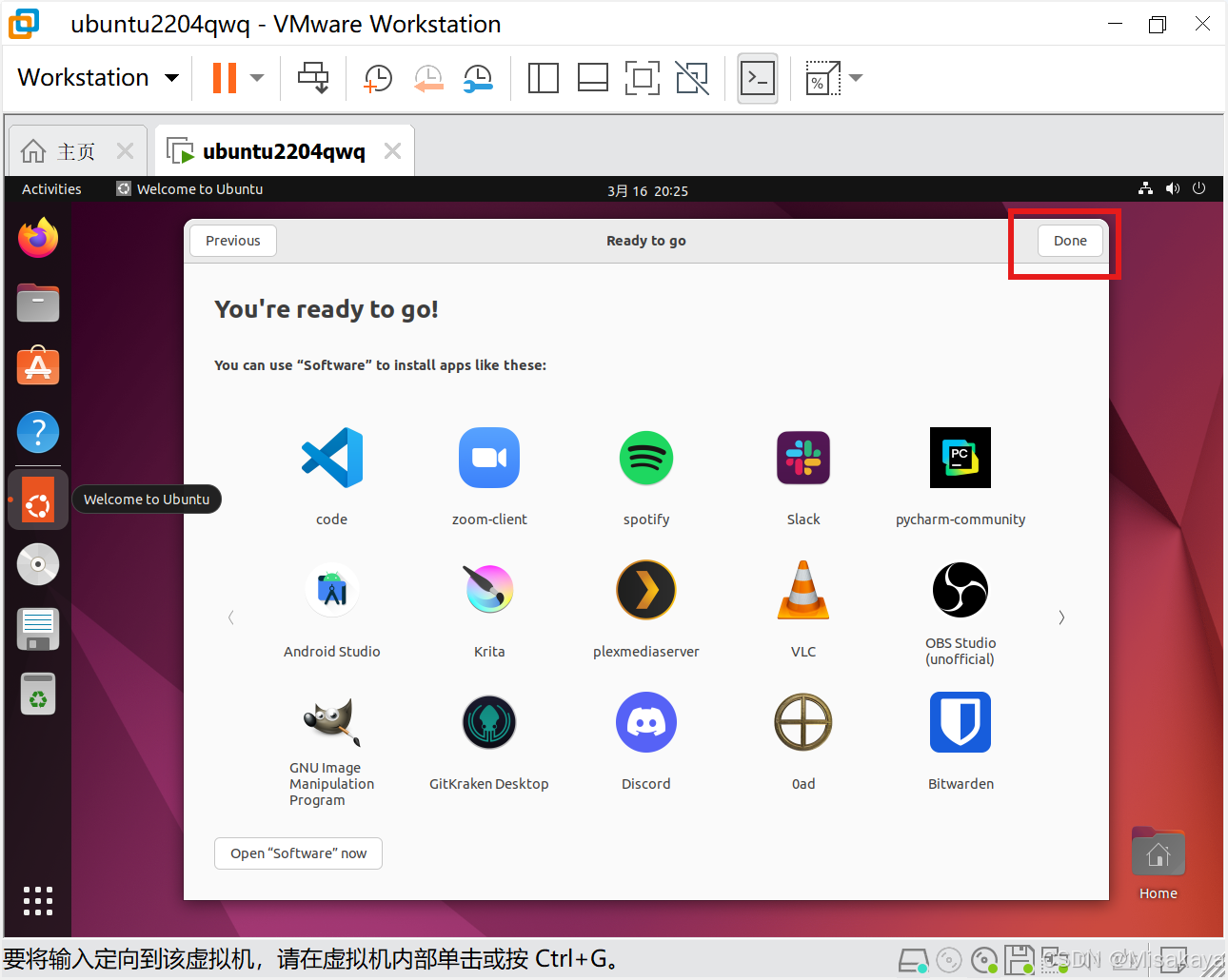Open the snapshot manager
This screenshot has width=1228, height=980.
[x=478, y=78]
